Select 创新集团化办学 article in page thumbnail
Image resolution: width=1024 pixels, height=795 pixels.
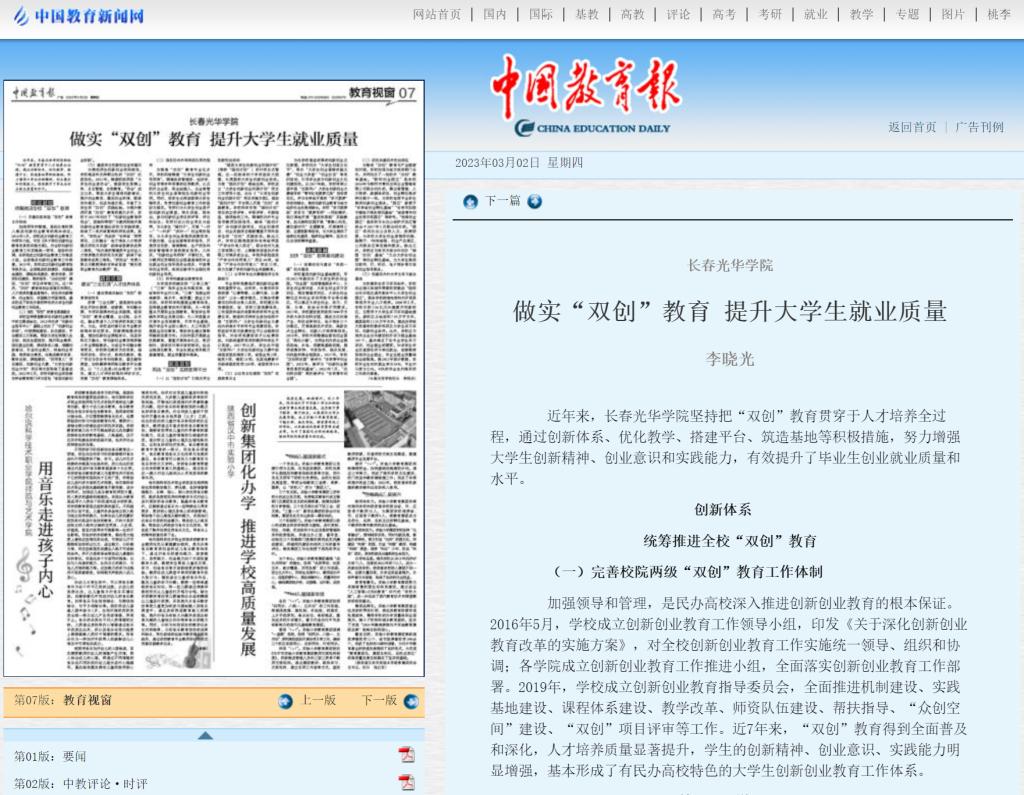(248, 528)
